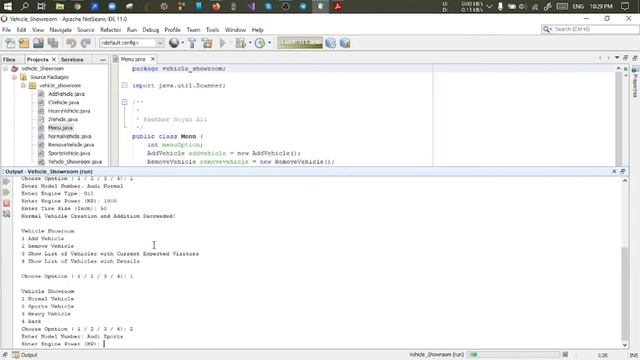The image size is (640, 360).
Task: Click the Output panel vertical scrollbar
Action: pyautogui.click(x=625, y=293)
